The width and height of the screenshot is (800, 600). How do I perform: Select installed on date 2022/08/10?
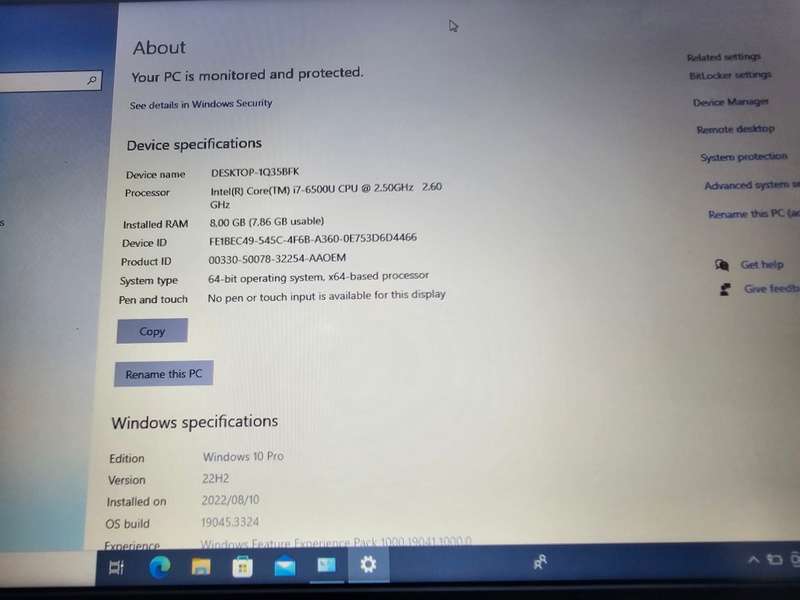click(x=230, y=500)
